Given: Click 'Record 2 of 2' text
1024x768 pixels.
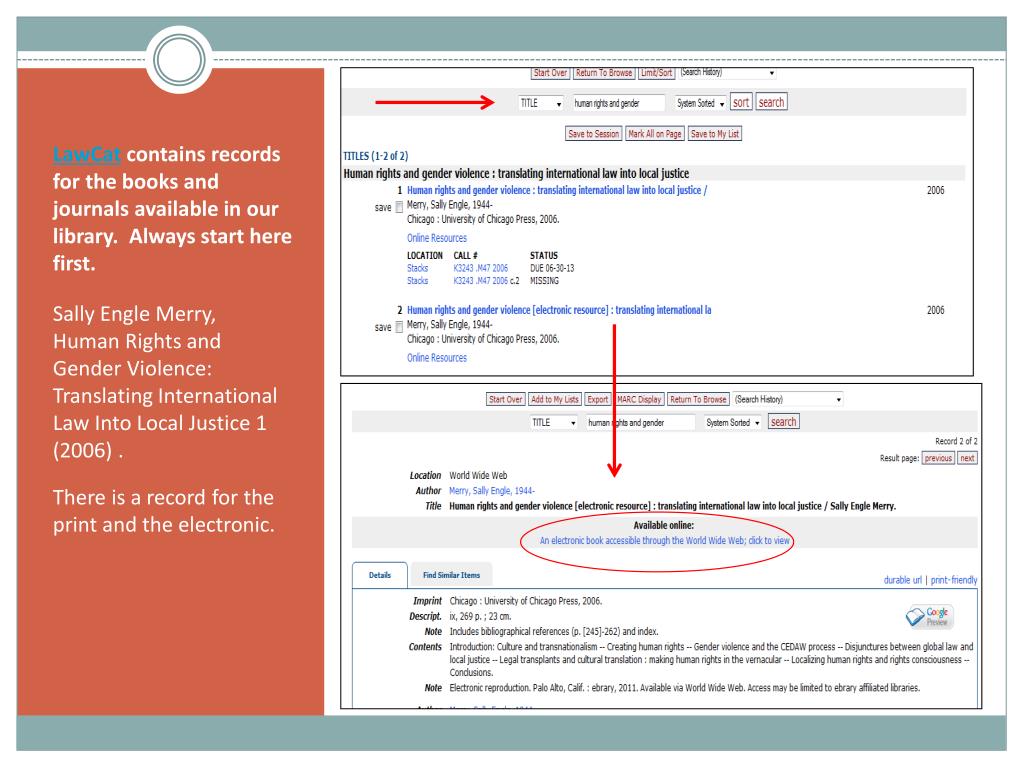Looking at the screenshot, I should click(956, 441).
